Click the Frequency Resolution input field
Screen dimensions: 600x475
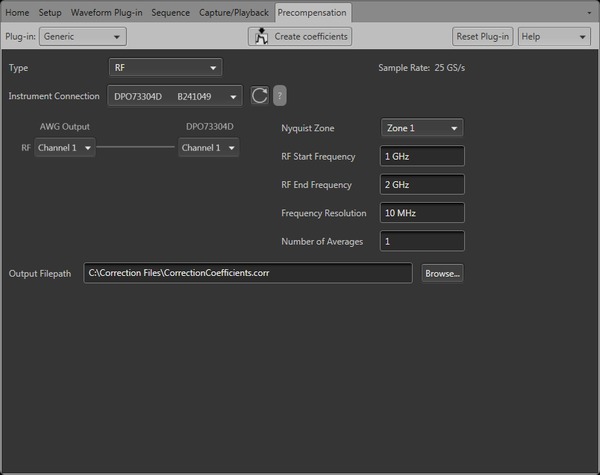coord(423,213)
